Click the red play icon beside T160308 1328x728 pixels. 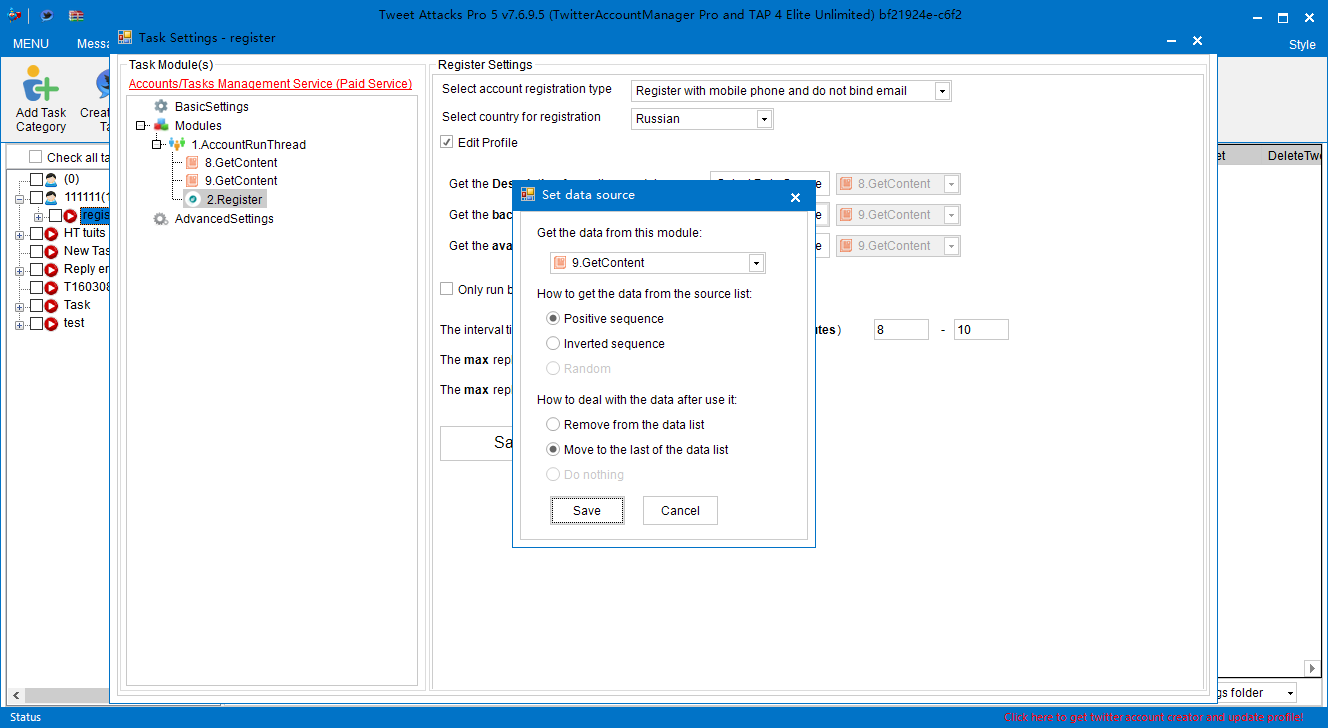click(x=51, y=287)
